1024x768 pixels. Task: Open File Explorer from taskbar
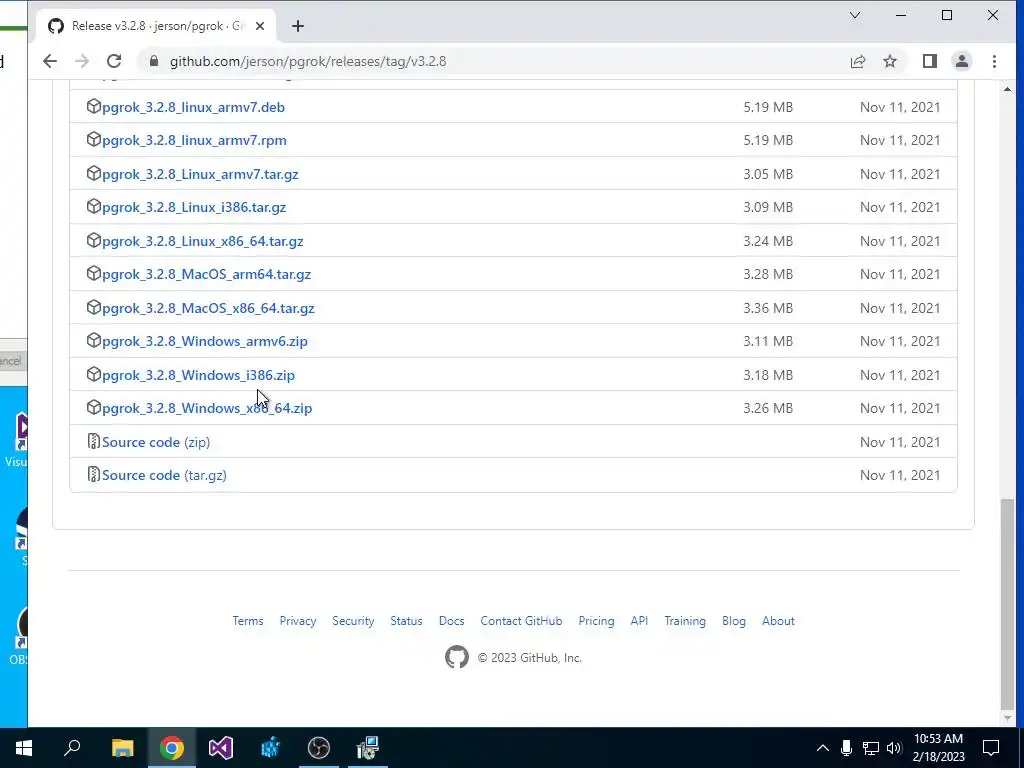tap(122, 748)
